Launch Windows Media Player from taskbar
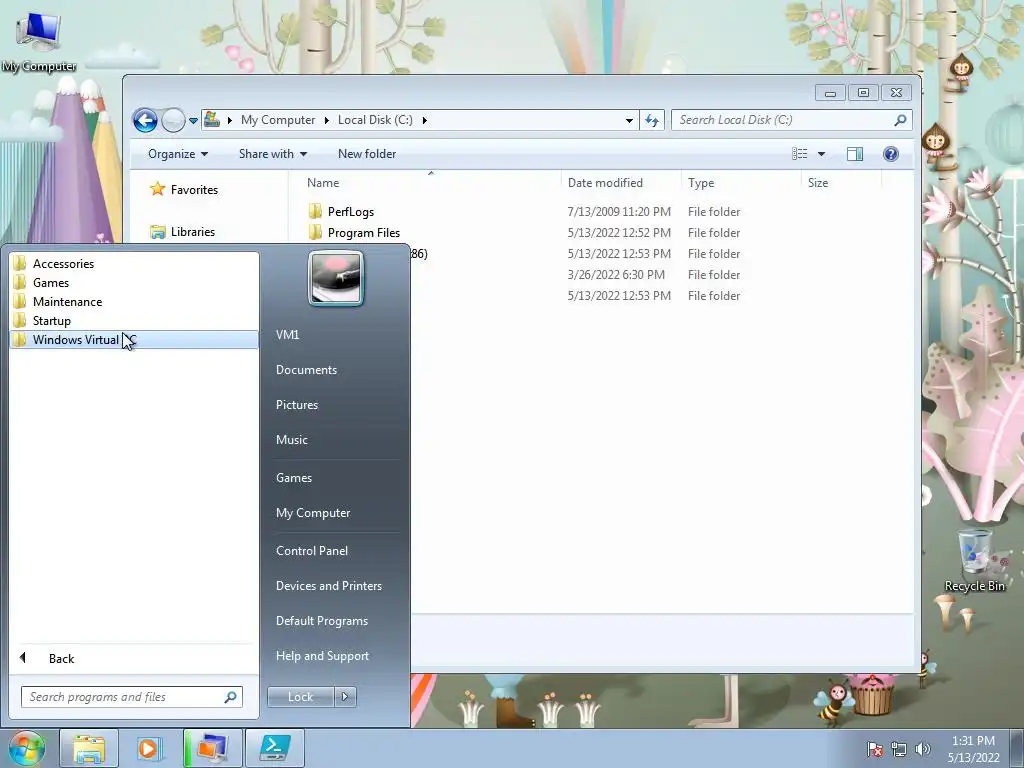Viewport: 1024px width, 768px height. click(148, 748)
